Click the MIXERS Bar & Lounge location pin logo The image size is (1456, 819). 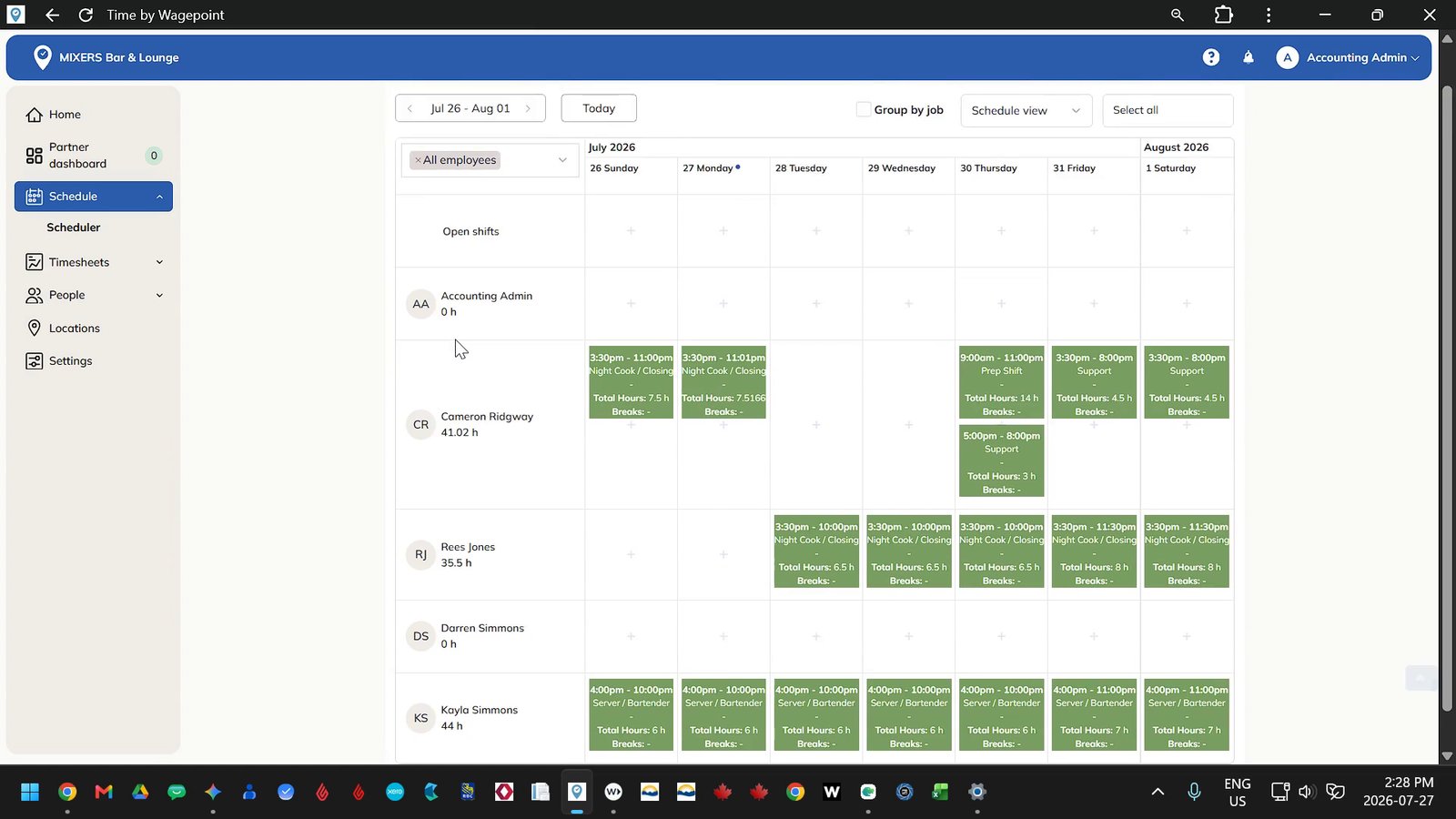[x=42, y=57]
